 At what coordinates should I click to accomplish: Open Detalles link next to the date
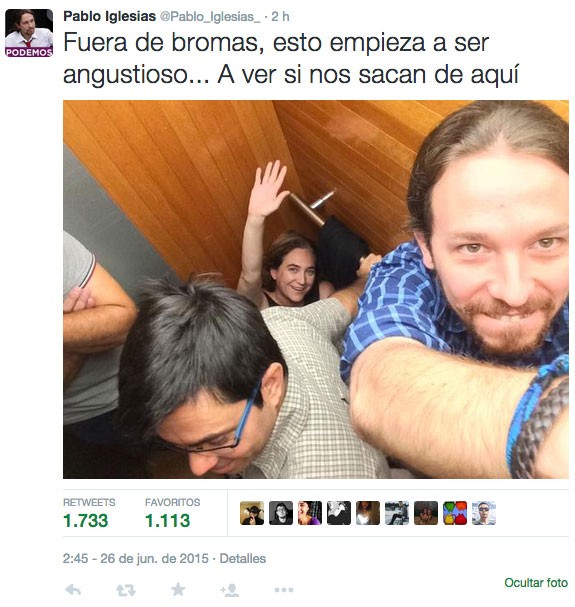coord(243,558)
